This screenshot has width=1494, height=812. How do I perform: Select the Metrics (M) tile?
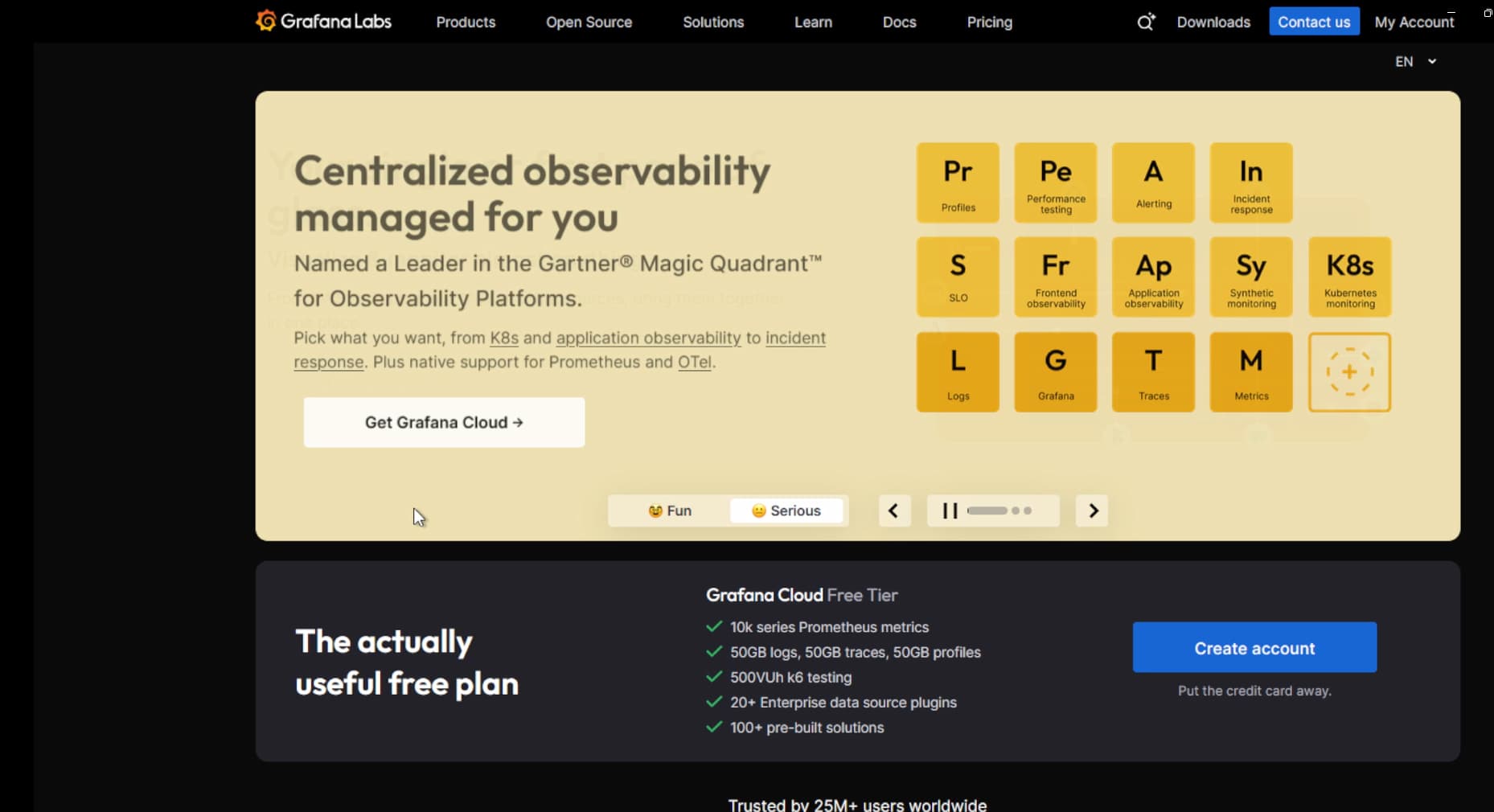point(1251,372)
